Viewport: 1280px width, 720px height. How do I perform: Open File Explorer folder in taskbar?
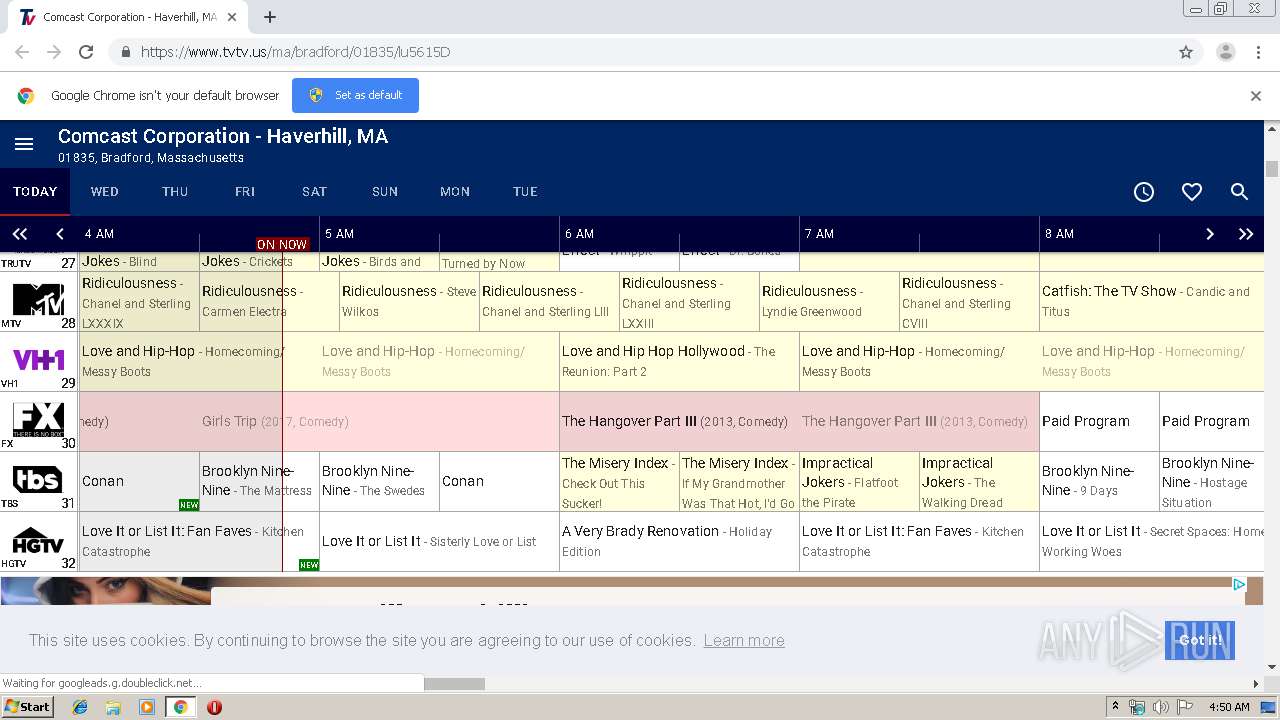pyautogui.click(x=113, y=707)
